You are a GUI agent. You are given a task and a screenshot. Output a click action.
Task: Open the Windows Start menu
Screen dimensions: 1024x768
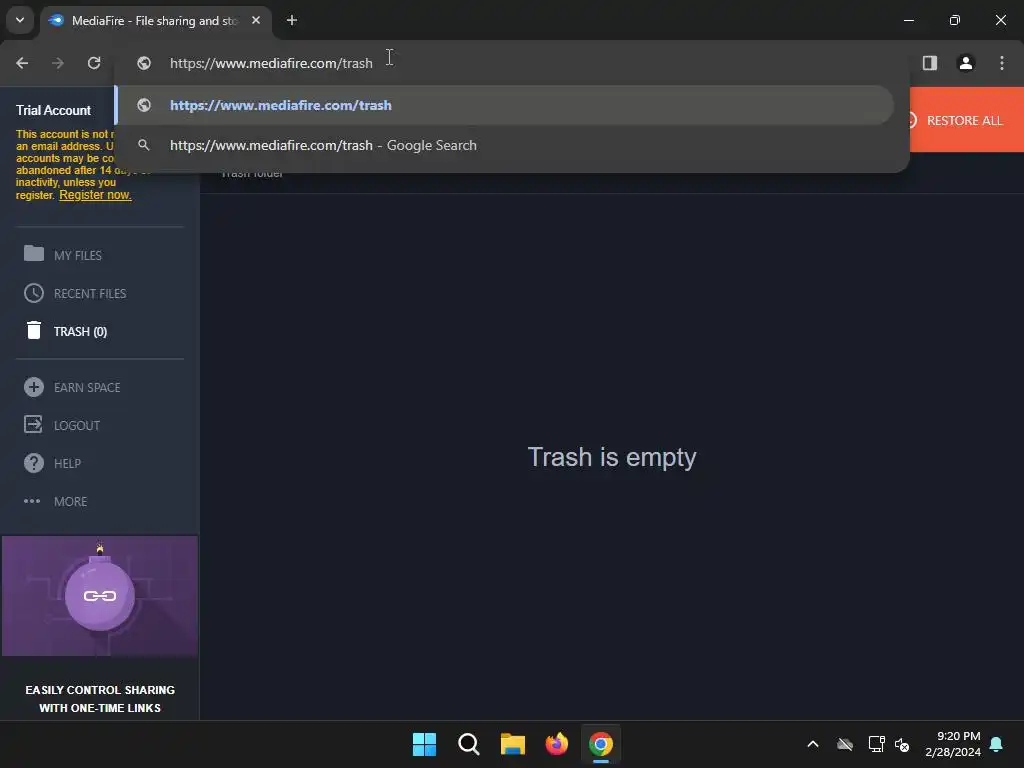424,744
